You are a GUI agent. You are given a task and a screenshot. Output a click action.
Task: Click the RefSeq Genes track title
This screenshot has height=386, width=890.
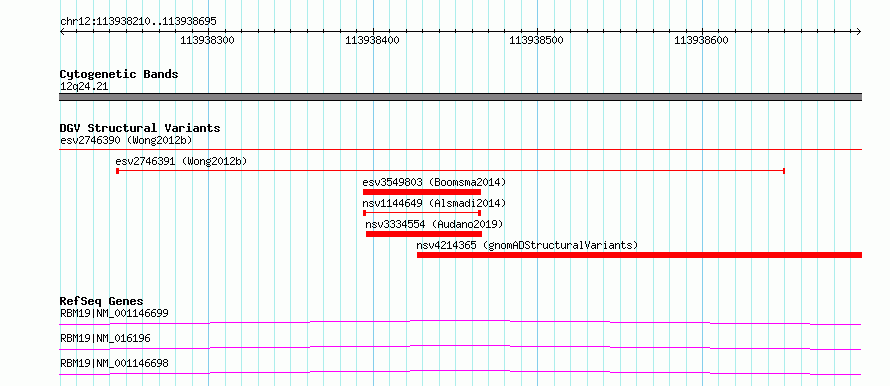tap(102, 301)
